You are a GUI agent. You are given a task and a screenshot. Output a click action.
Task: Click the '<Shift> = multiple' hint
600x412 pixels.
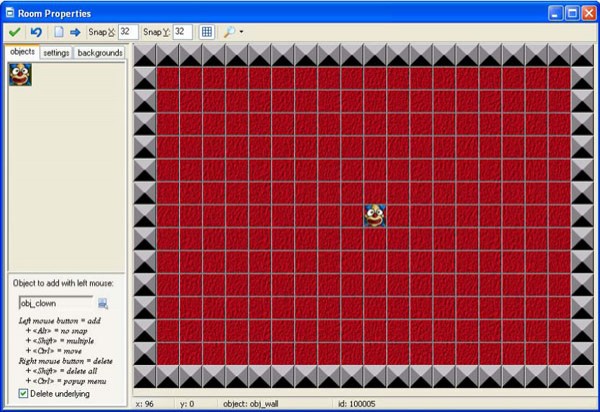60,341
